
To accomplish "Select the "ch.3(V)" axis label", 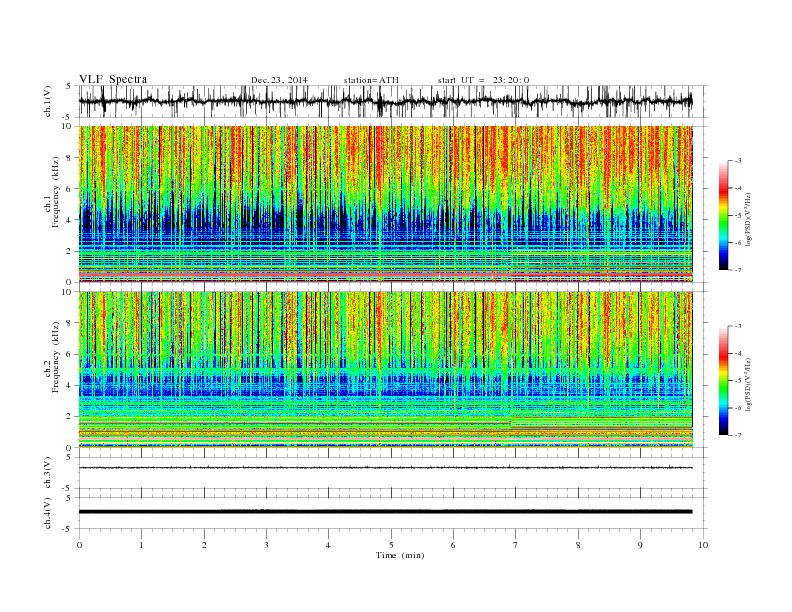I will click(48, 473).
